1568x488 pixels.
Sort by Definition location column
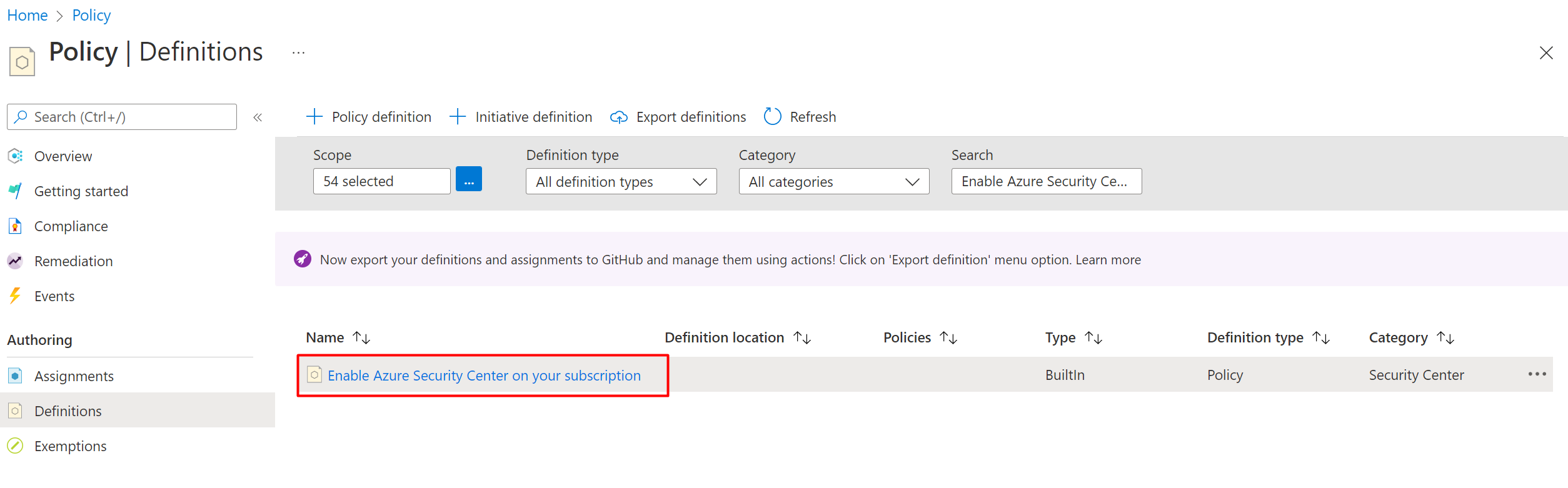point(802,337)
